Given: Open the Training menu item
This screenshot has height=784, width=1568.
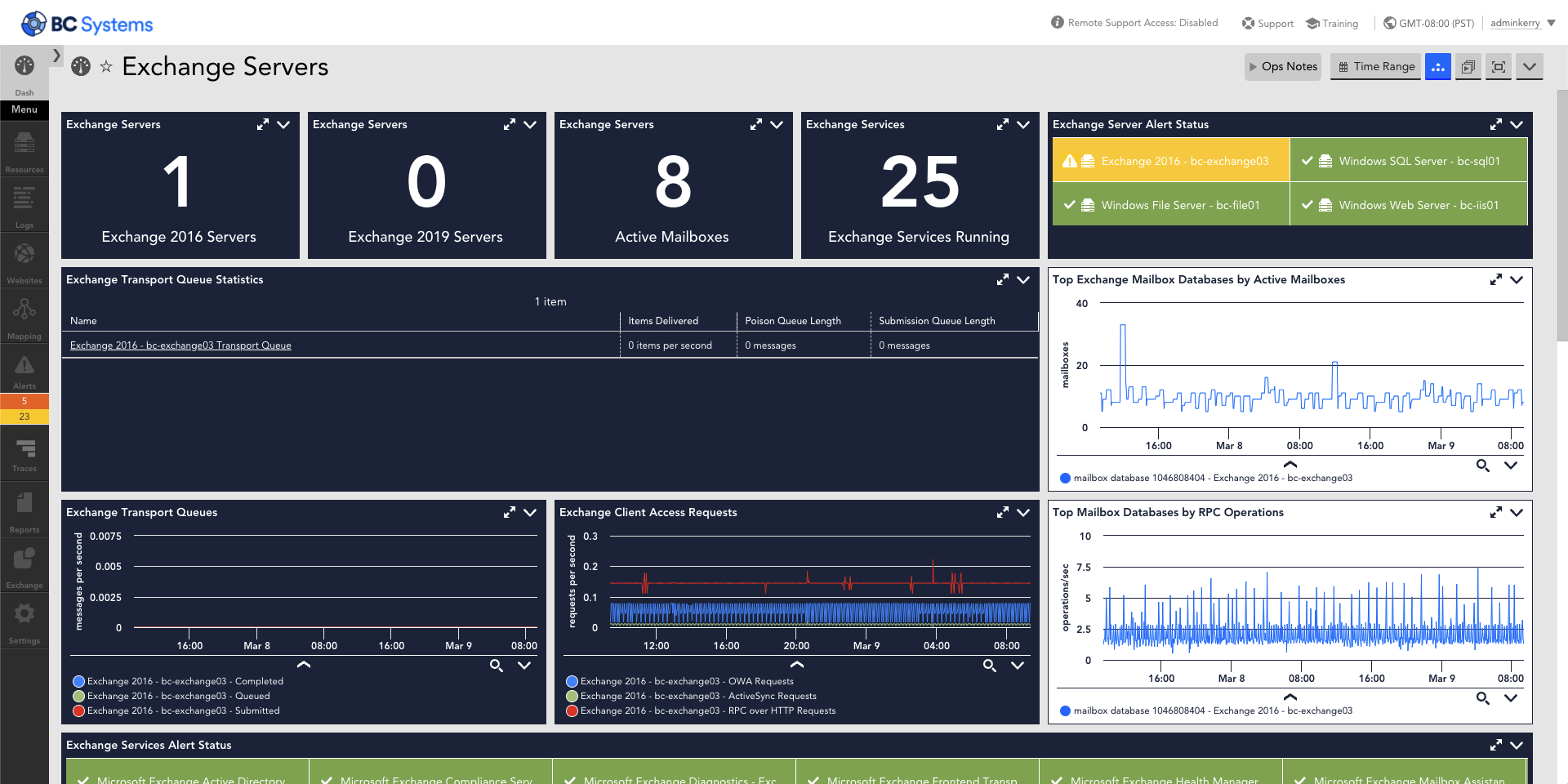Looking at the screenshot, I should (1332, 23).
